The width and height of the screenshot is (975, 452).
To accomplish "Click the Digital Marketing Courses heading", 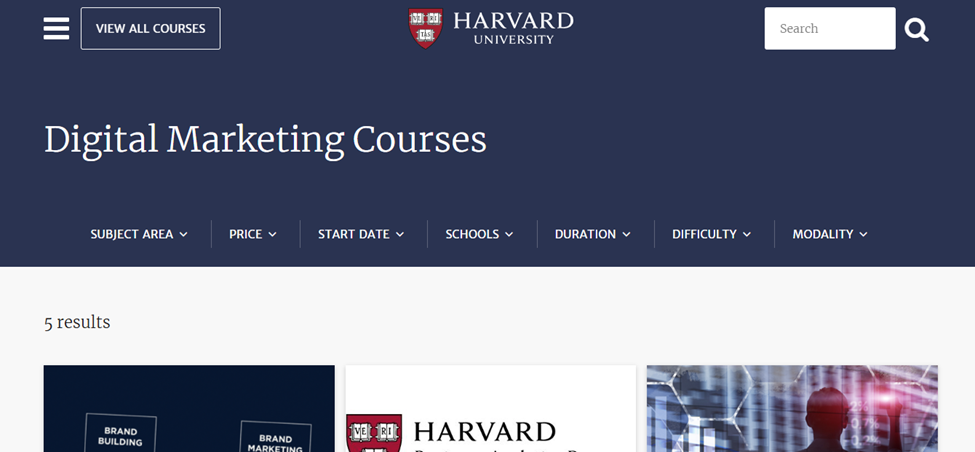I will pos(265,139).
